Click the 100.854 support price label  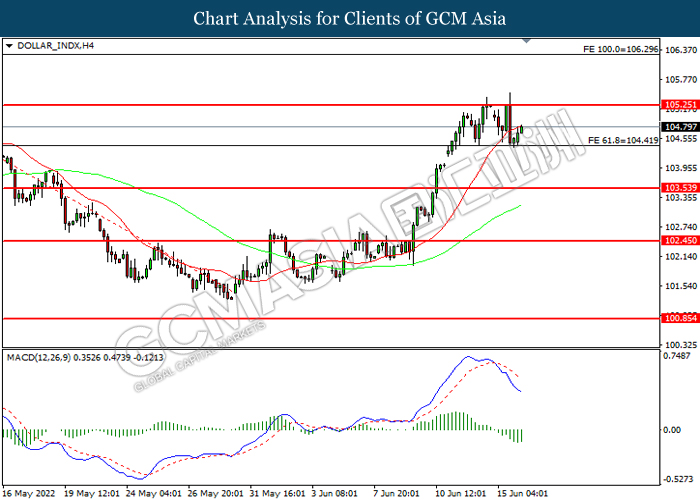pos(680,318)
